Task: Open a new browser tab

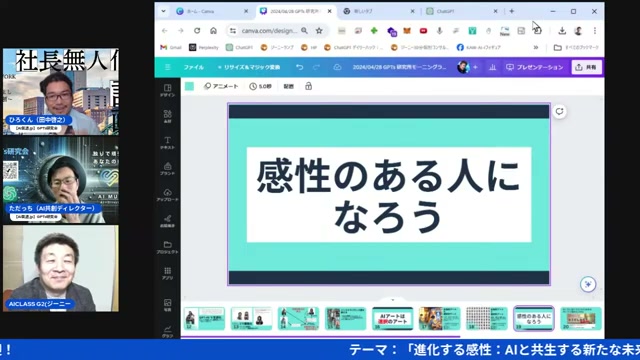Action: tap(511, 11)
